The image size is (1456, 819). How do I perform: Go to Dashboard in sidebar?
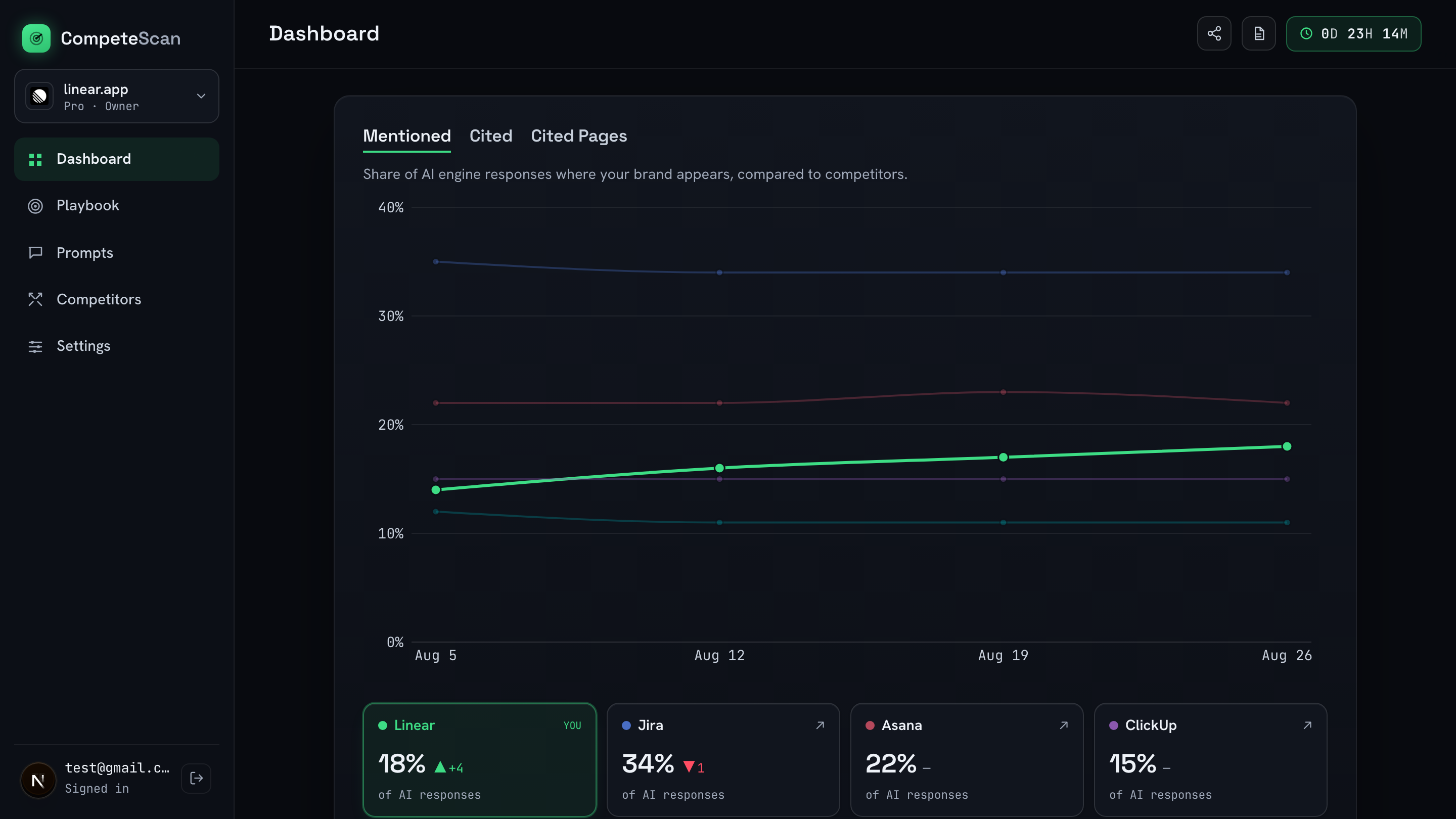coord(116,159)
